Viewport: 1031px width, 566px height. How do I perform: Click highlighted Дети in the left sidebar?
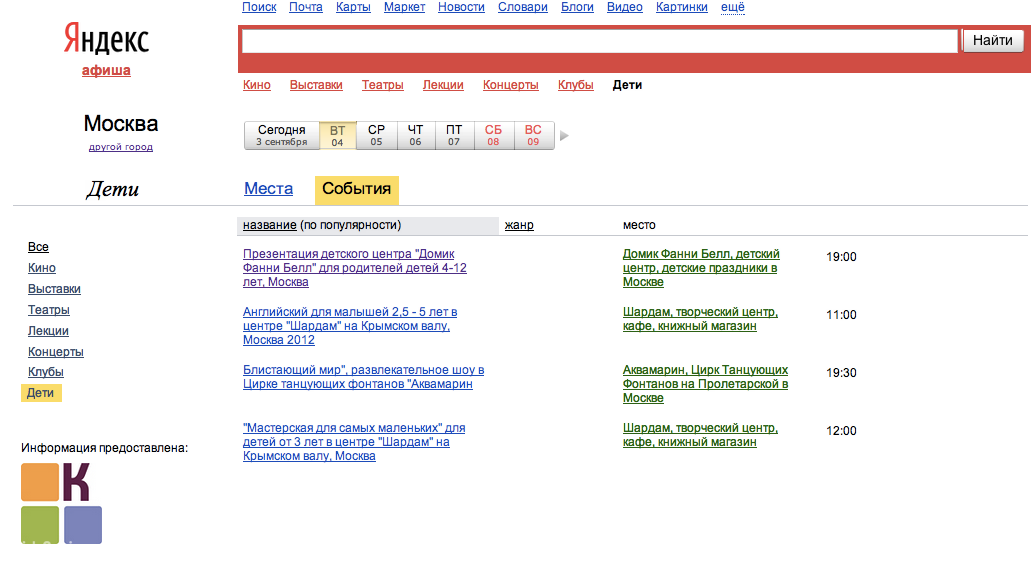tap(41, 393)
